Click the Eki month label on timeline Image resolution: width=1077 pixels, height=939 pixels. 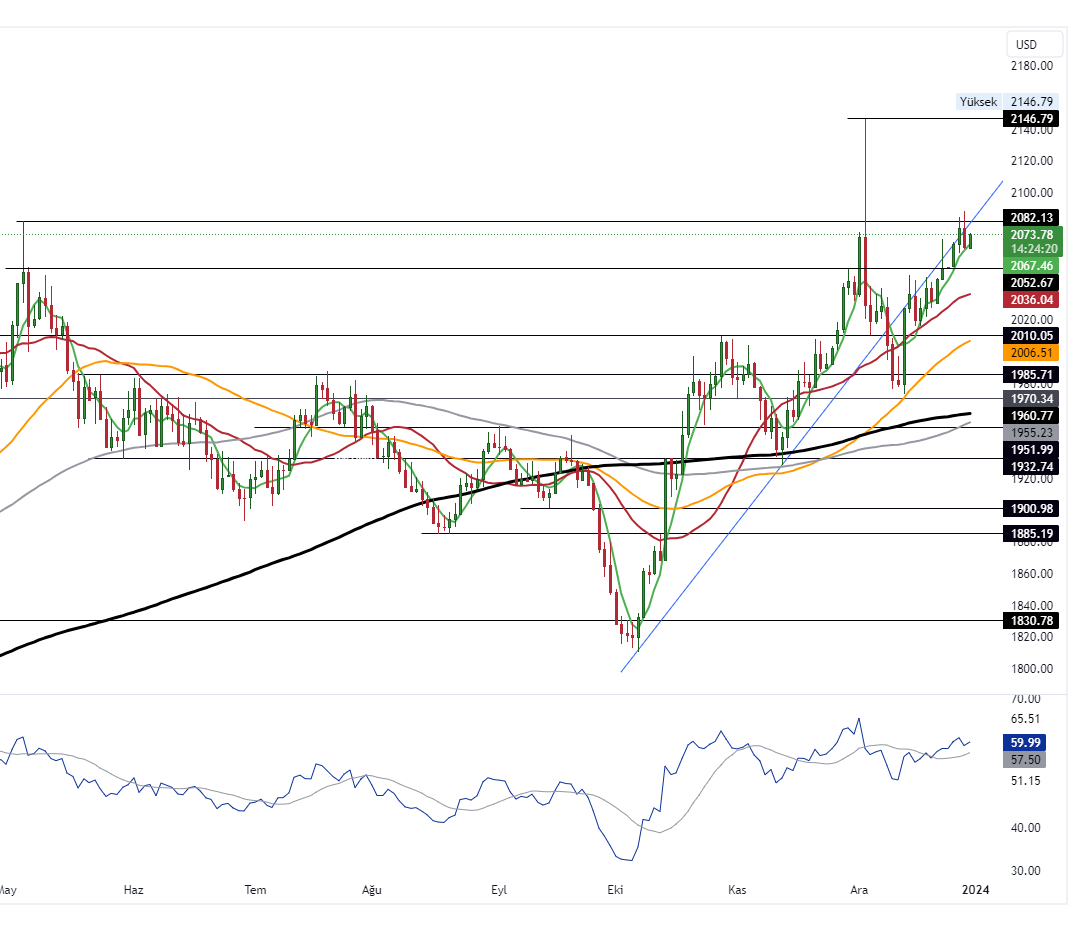point(615,889)
